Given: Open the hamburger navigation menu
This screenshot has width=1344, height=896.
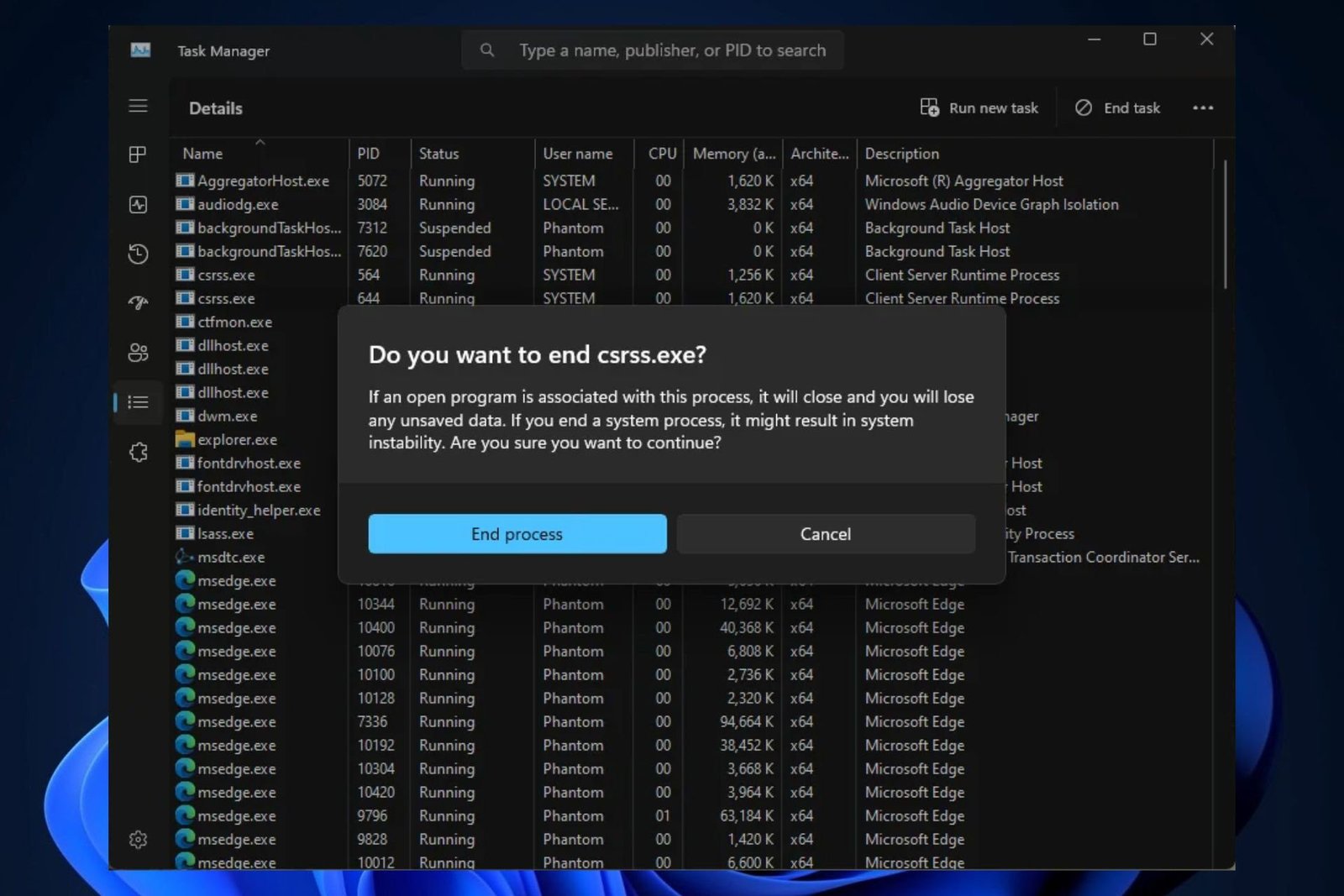Looking at the screenshot, I should point(138,106).
